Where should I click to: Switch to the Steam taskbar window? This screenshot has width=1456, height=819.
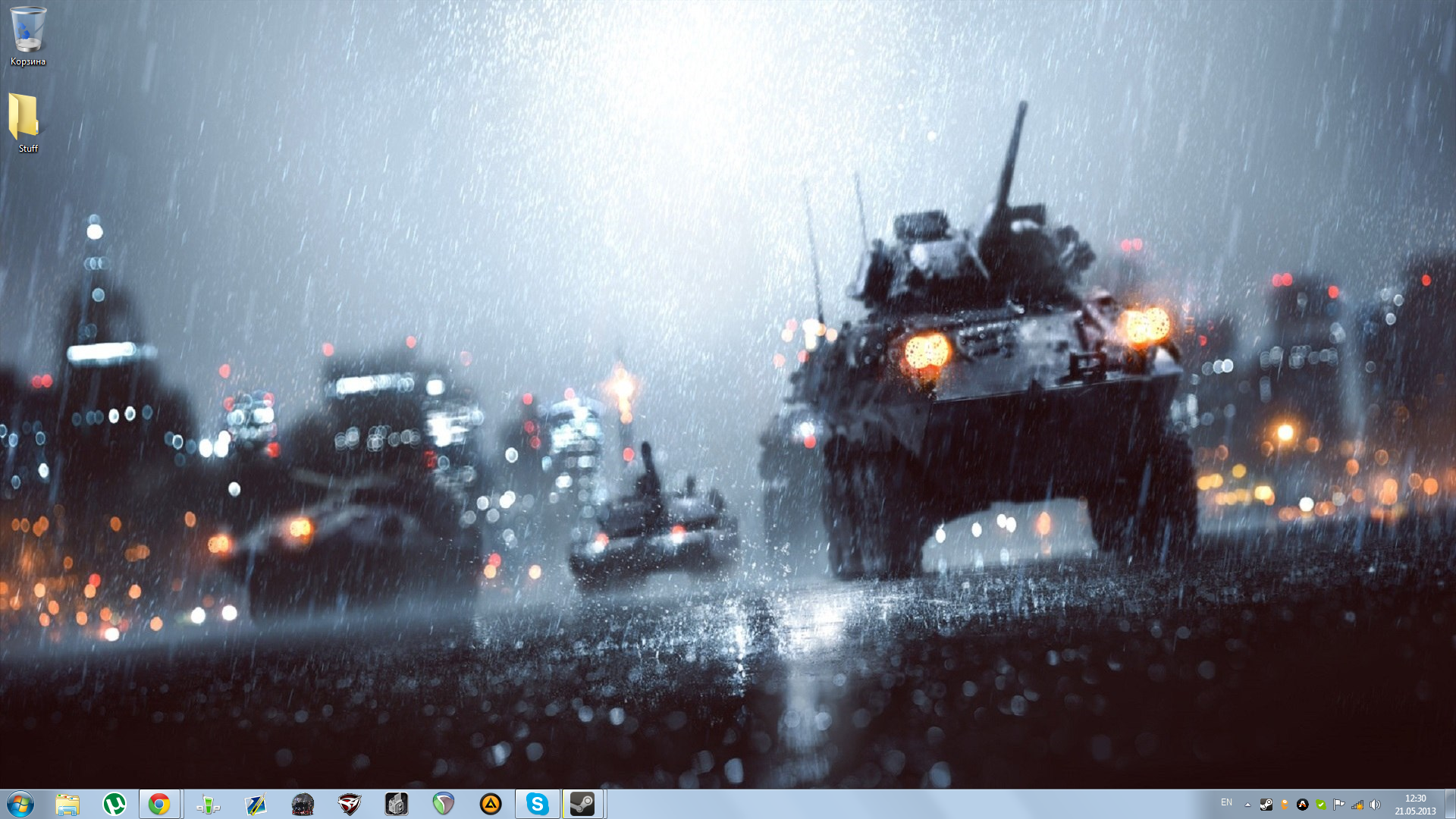pyautogui.click(x=582, y=804)
